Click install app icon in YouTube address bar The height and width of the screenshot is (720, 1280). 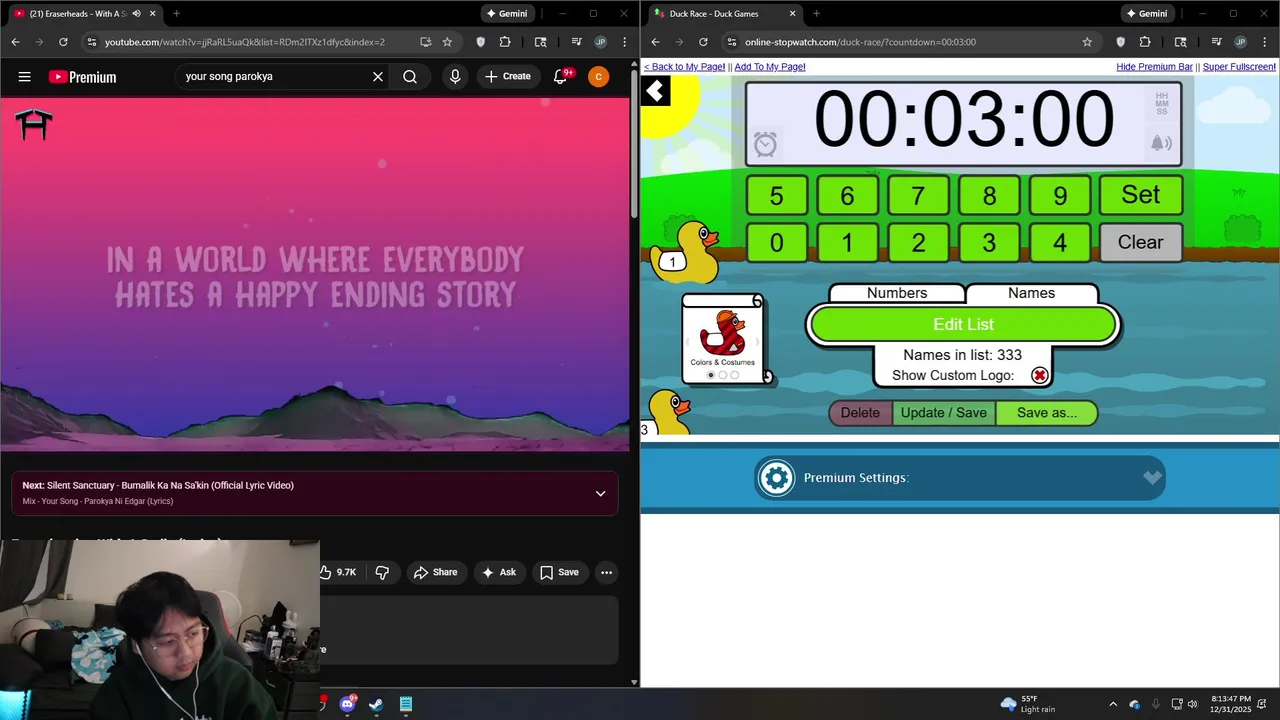425,42
